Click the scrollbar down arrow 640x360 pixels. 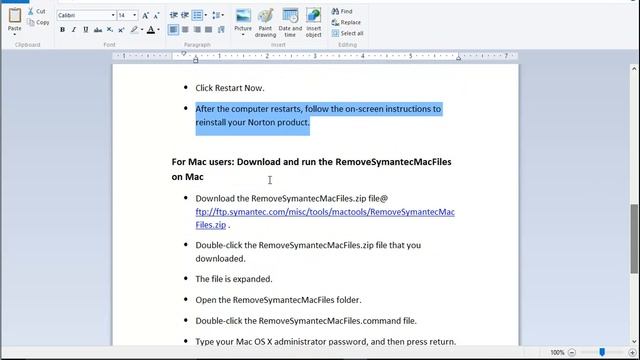634,342
